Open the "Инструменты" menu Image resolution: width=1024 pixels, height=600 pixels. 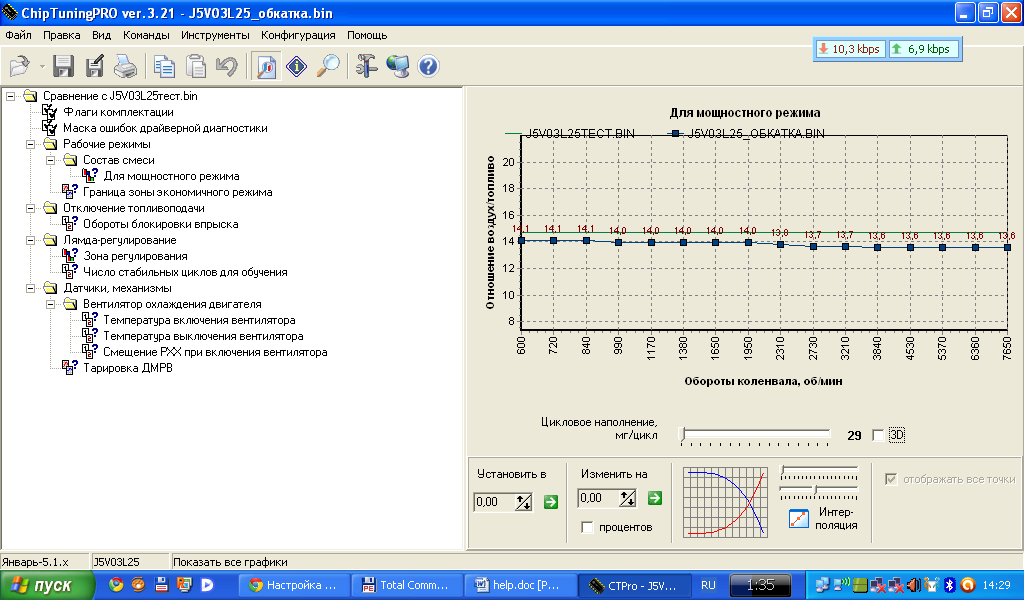[216, 35]
